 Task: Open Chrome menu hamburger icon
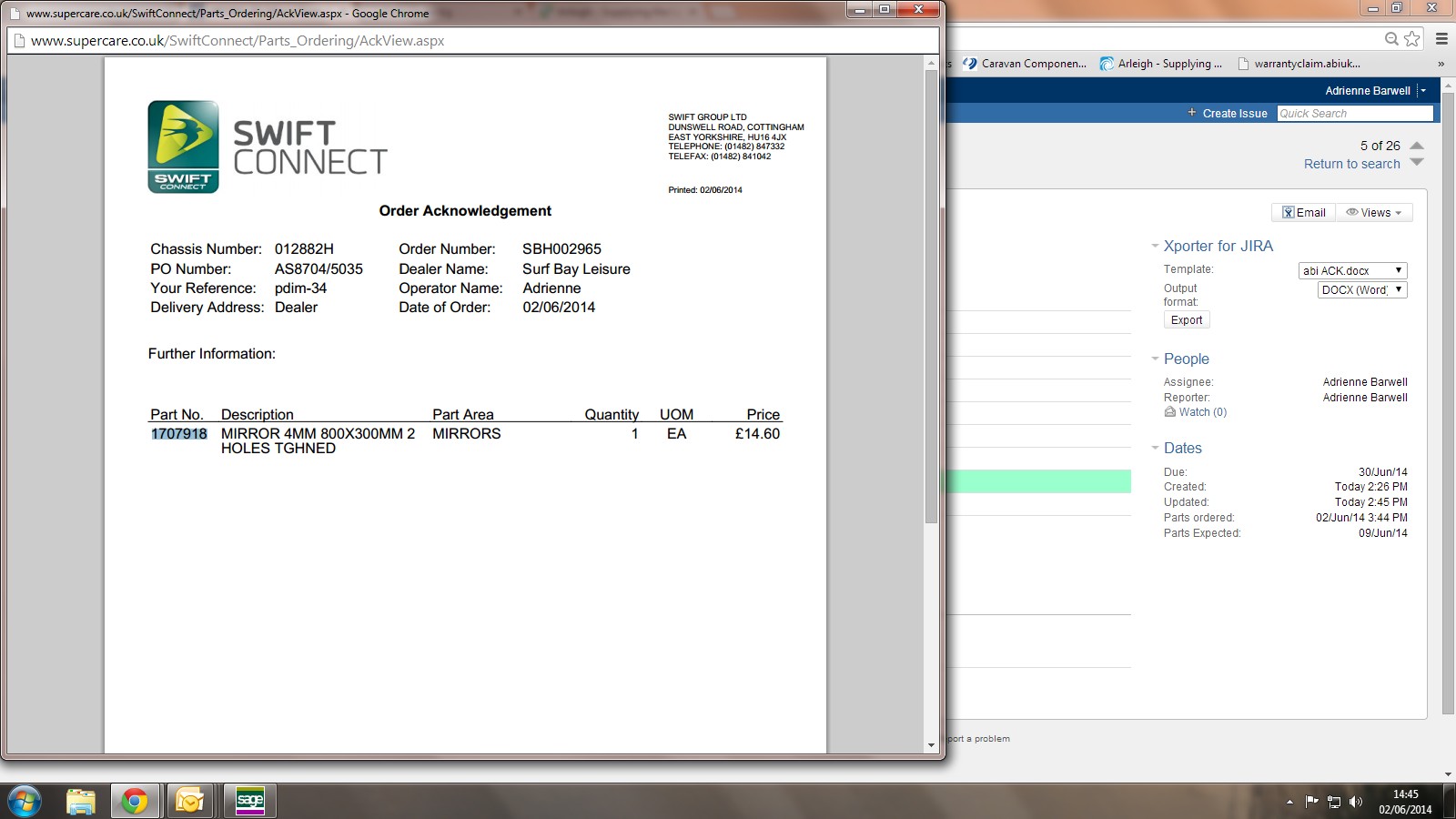tap(1441, 38)
